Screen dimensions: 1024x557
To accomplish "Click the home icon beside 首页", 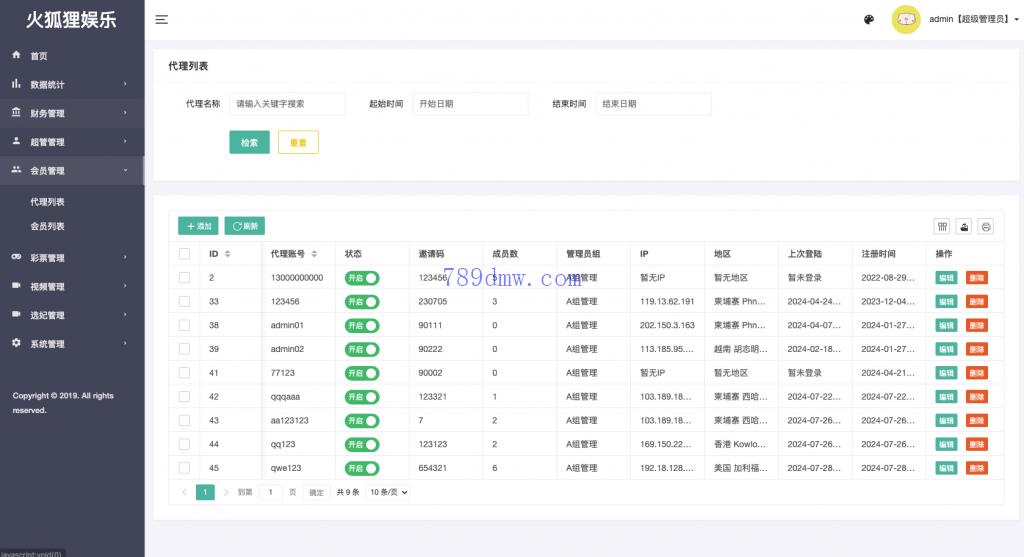I will click(x=16, y=55).
